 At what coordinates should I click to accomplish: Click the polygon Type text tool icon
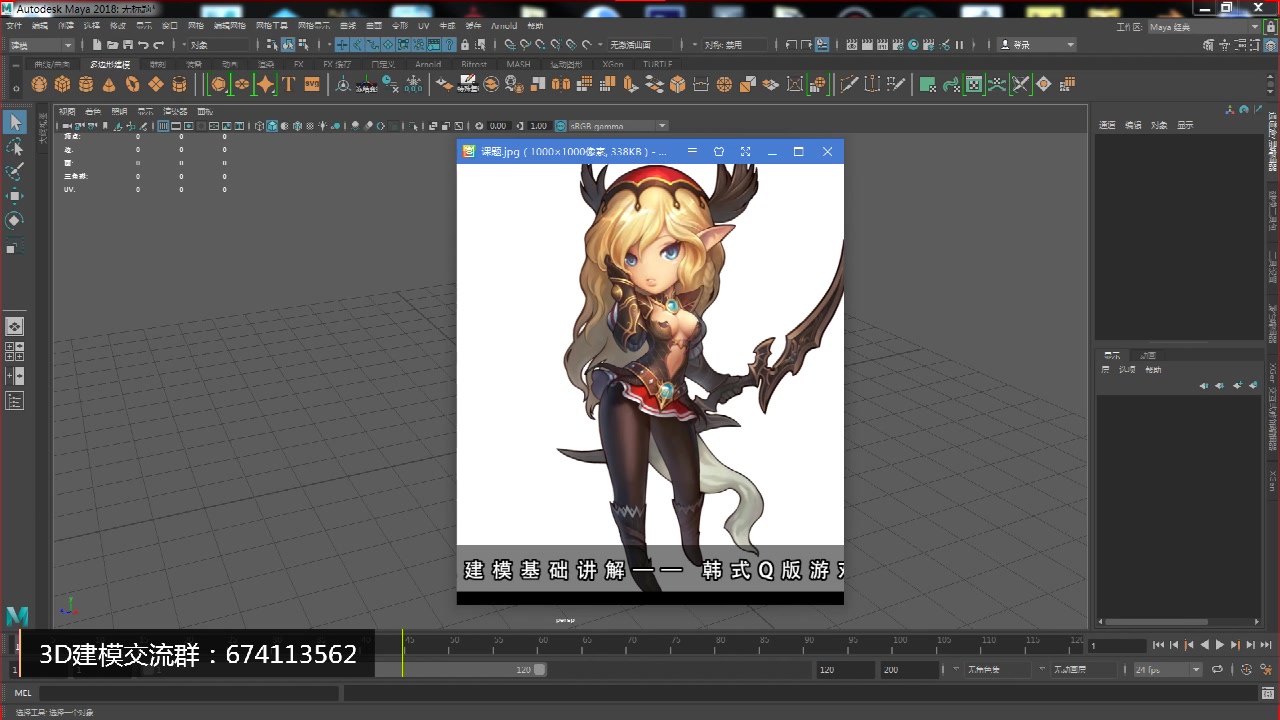click(x=289, y=85)
